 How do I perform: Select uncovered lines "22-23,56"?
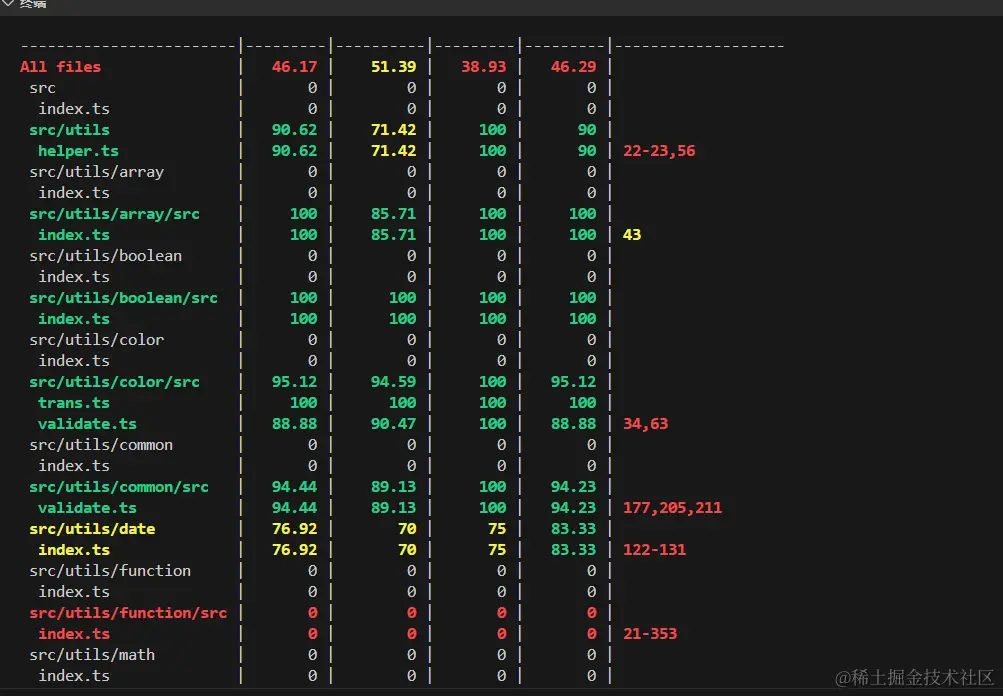tap(659, 151)
